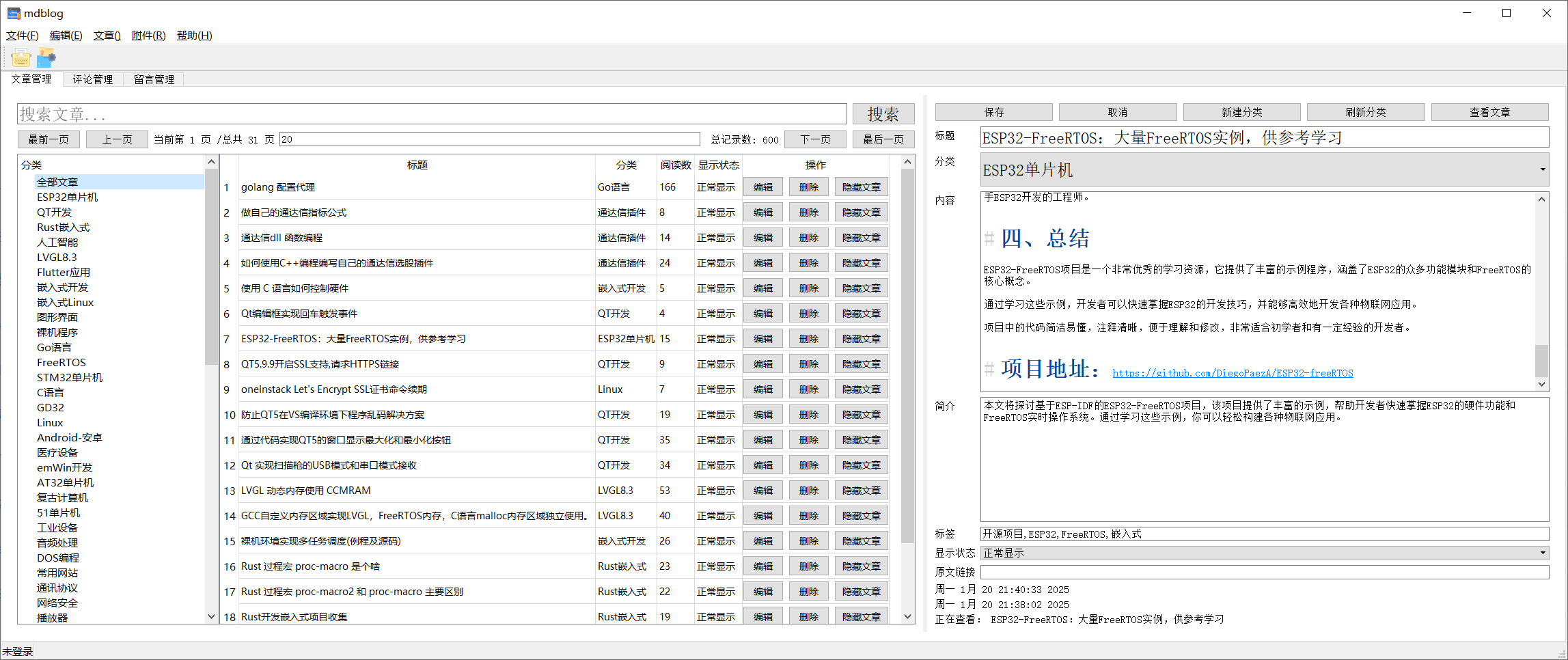The width and height of the screenshot is (1568, 660).
Task: Click scroll-down arrow of article table
Action: (x=908, y=616)
